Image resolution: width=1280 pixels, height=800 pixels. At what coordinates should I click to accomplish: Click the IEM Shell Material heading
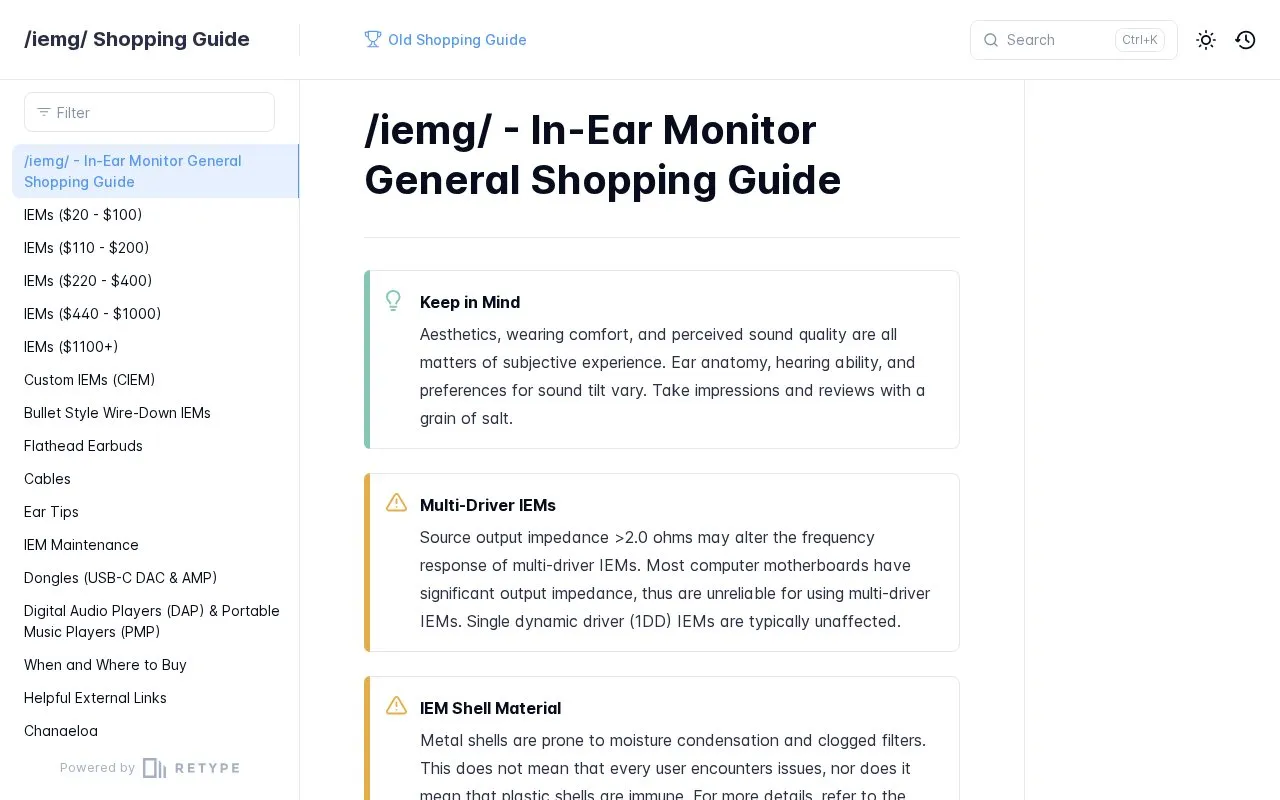490,708
